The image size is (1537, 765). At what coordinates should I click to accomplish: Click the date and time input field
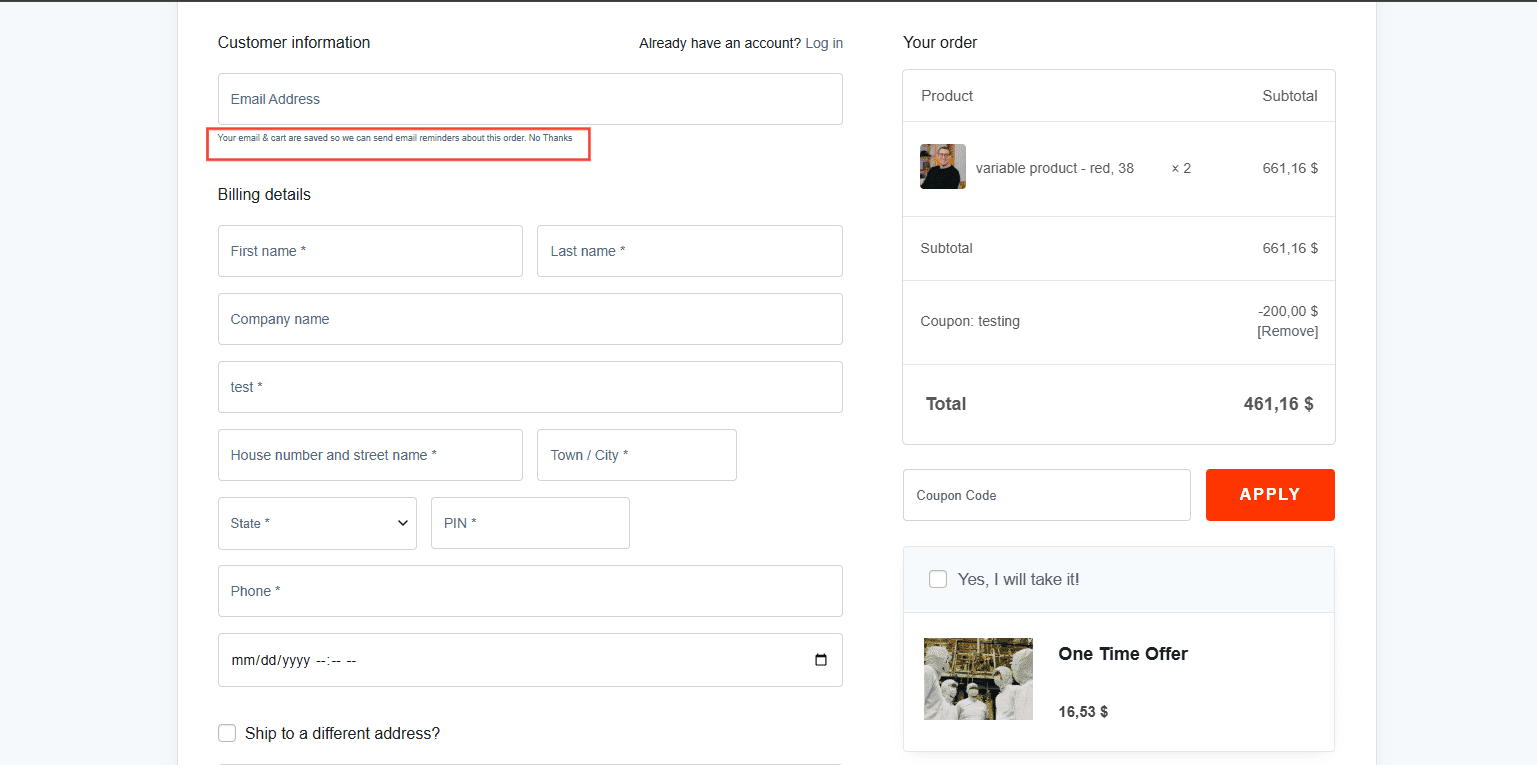pyautogui.click(x=530, y=660)
